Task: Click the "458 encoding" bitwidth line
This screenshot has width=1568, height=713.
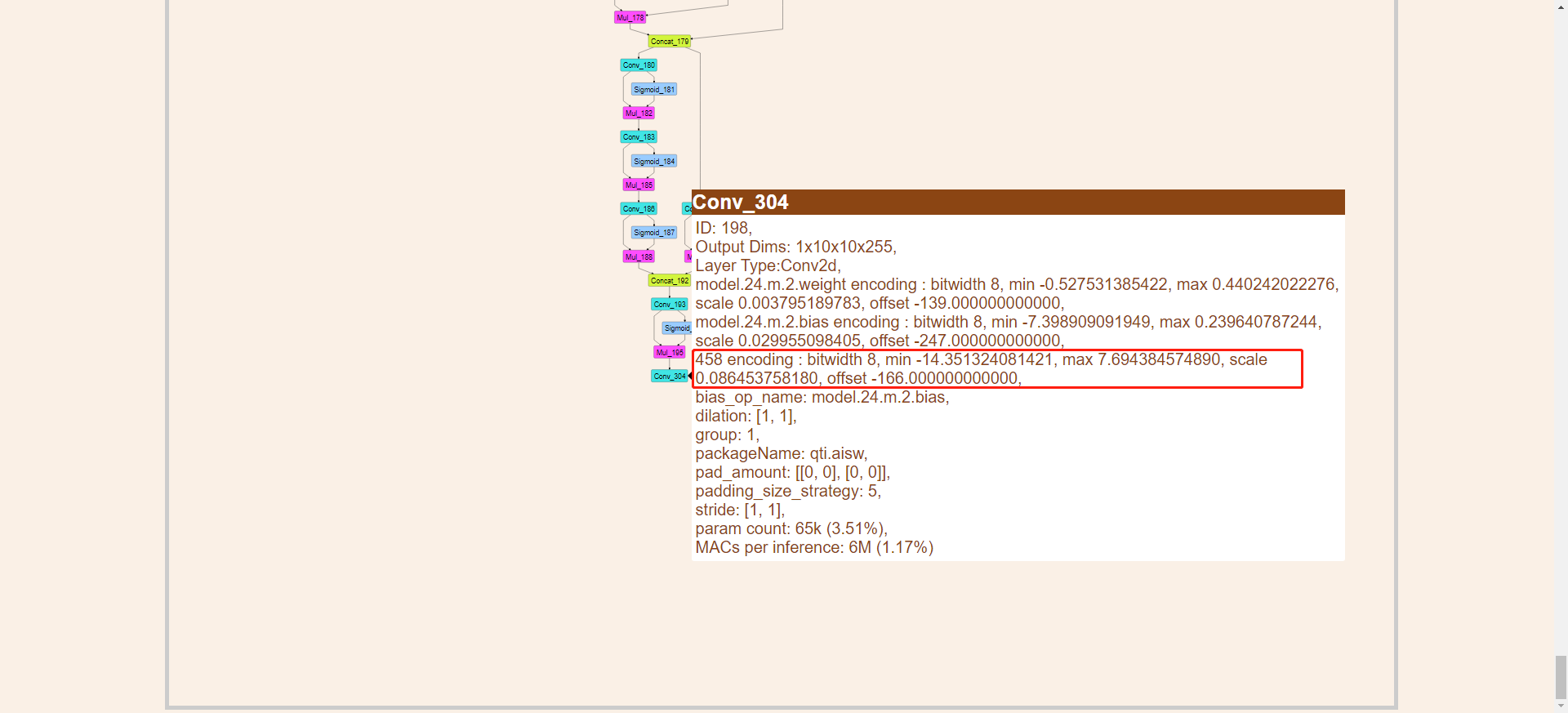Action: pyautogui.click(x=981, y=369)
